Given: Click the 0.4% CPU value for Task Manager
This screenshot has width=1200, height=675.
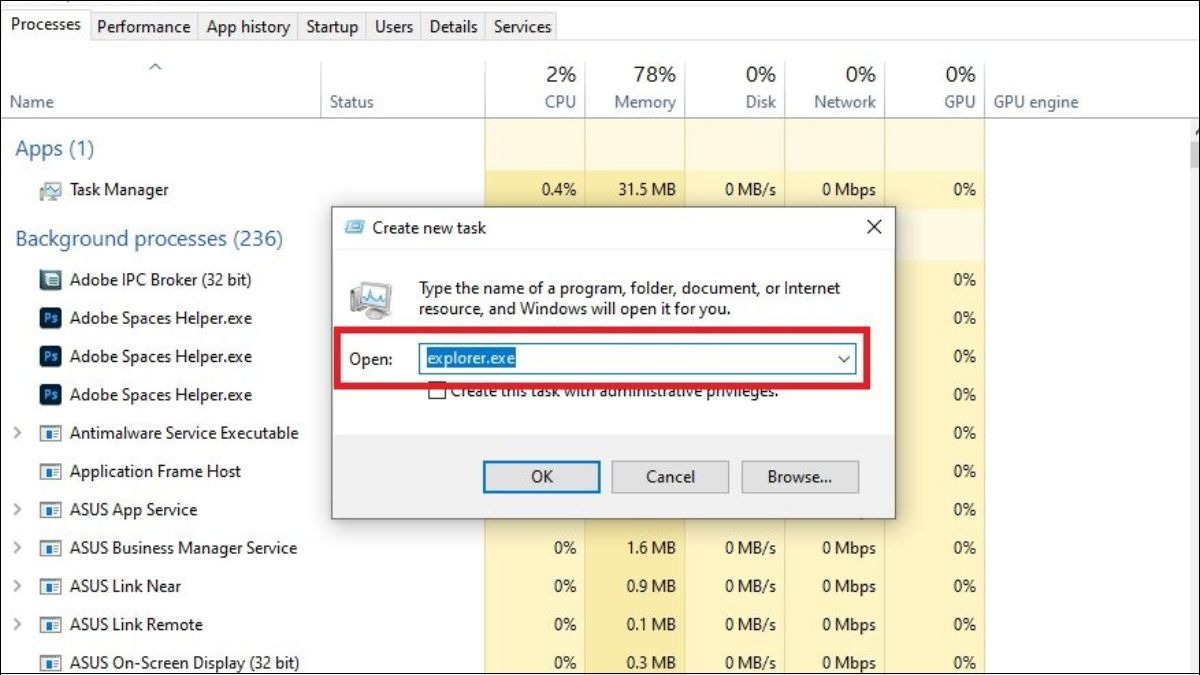Looking at the screenshot, I should (558, 190).
